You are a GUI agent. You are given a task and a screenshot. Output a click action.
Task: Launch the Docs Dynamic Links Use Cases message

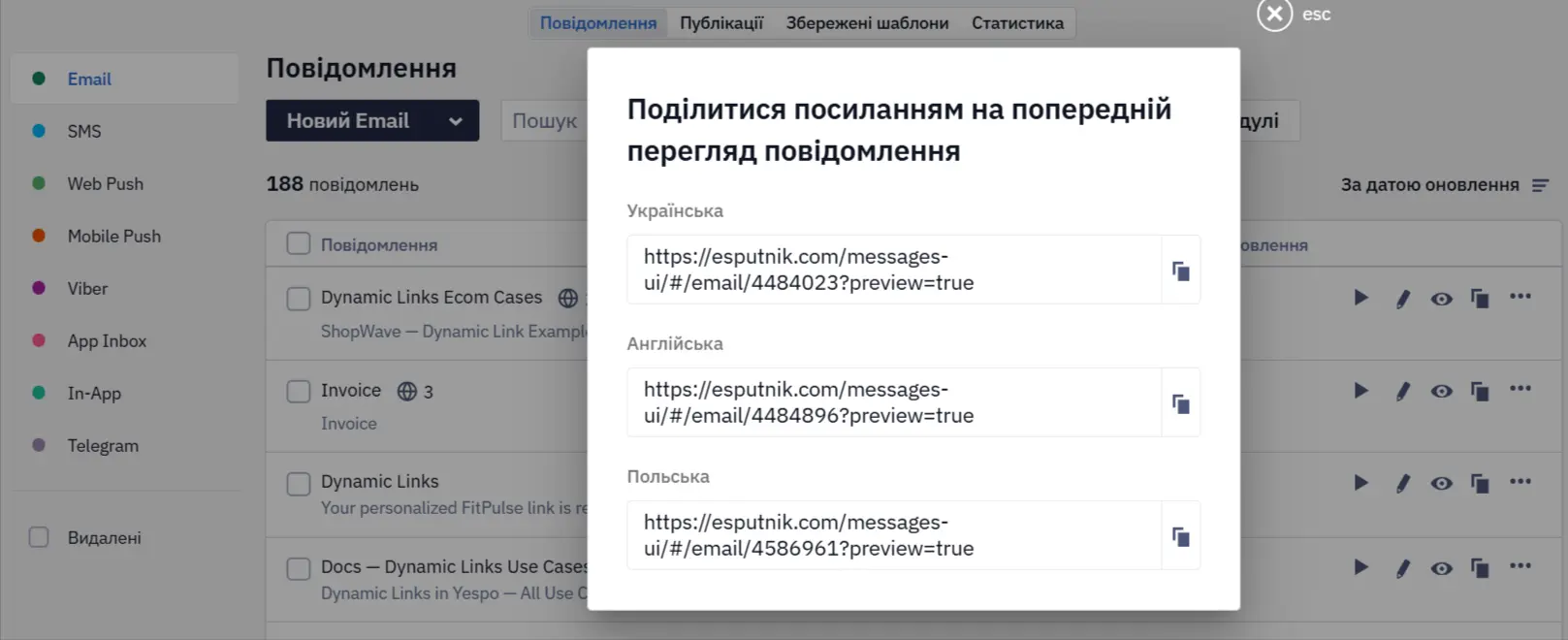[1360, 567]
